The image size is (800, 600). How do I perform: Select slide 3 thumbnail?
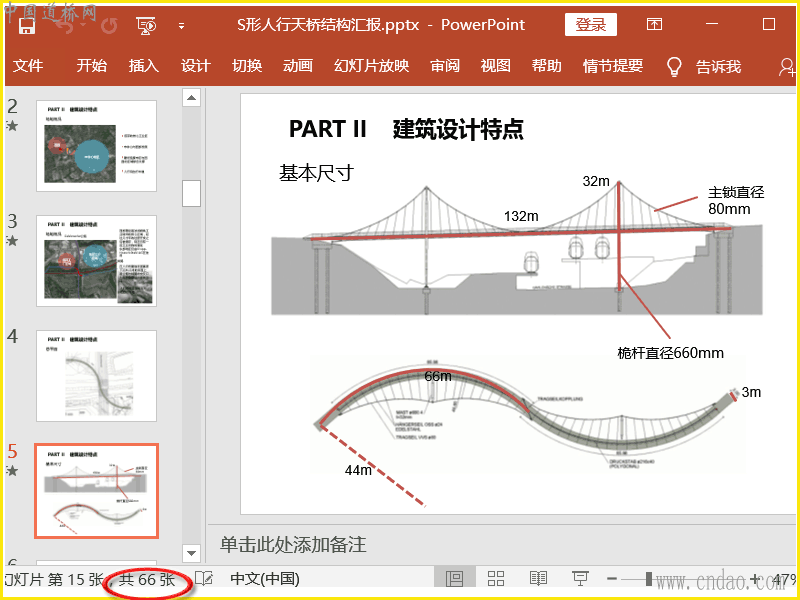click(96, 261)
